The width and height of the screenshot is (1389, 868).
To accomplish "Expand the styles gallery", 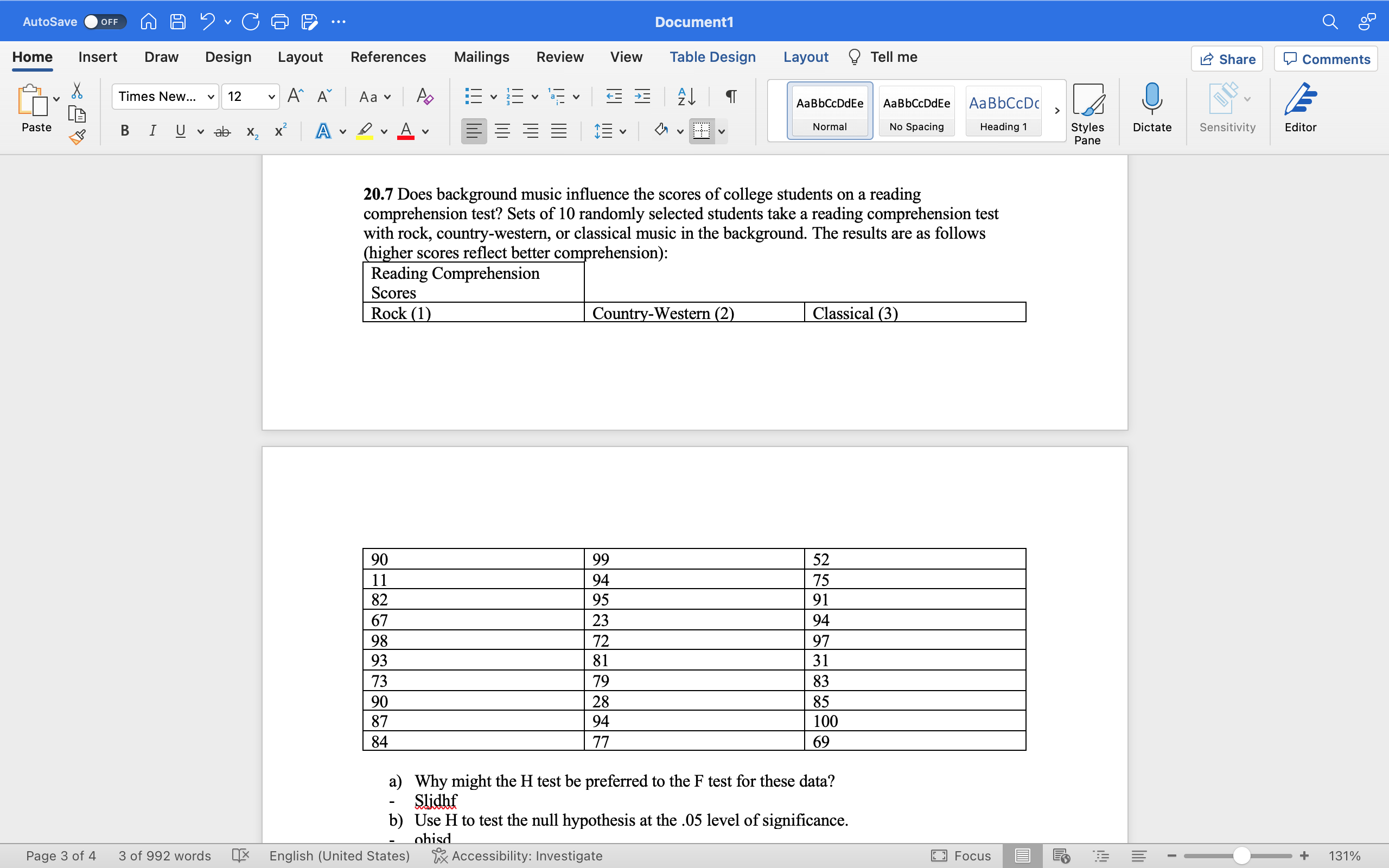I will 1057,111.
